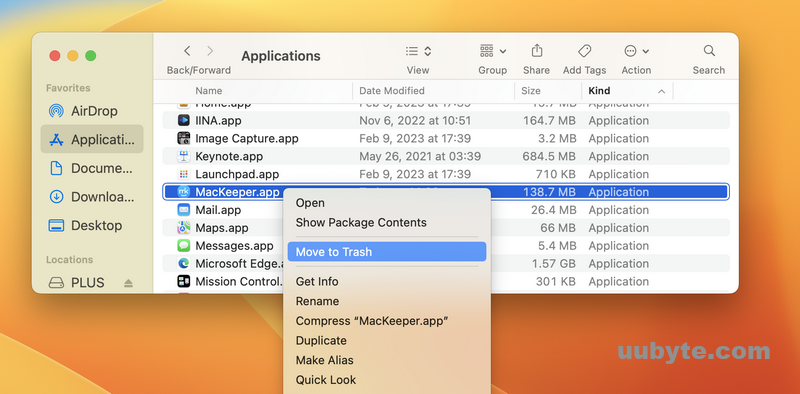Click the 710 KB Launchpad size

tap(556, 174)
